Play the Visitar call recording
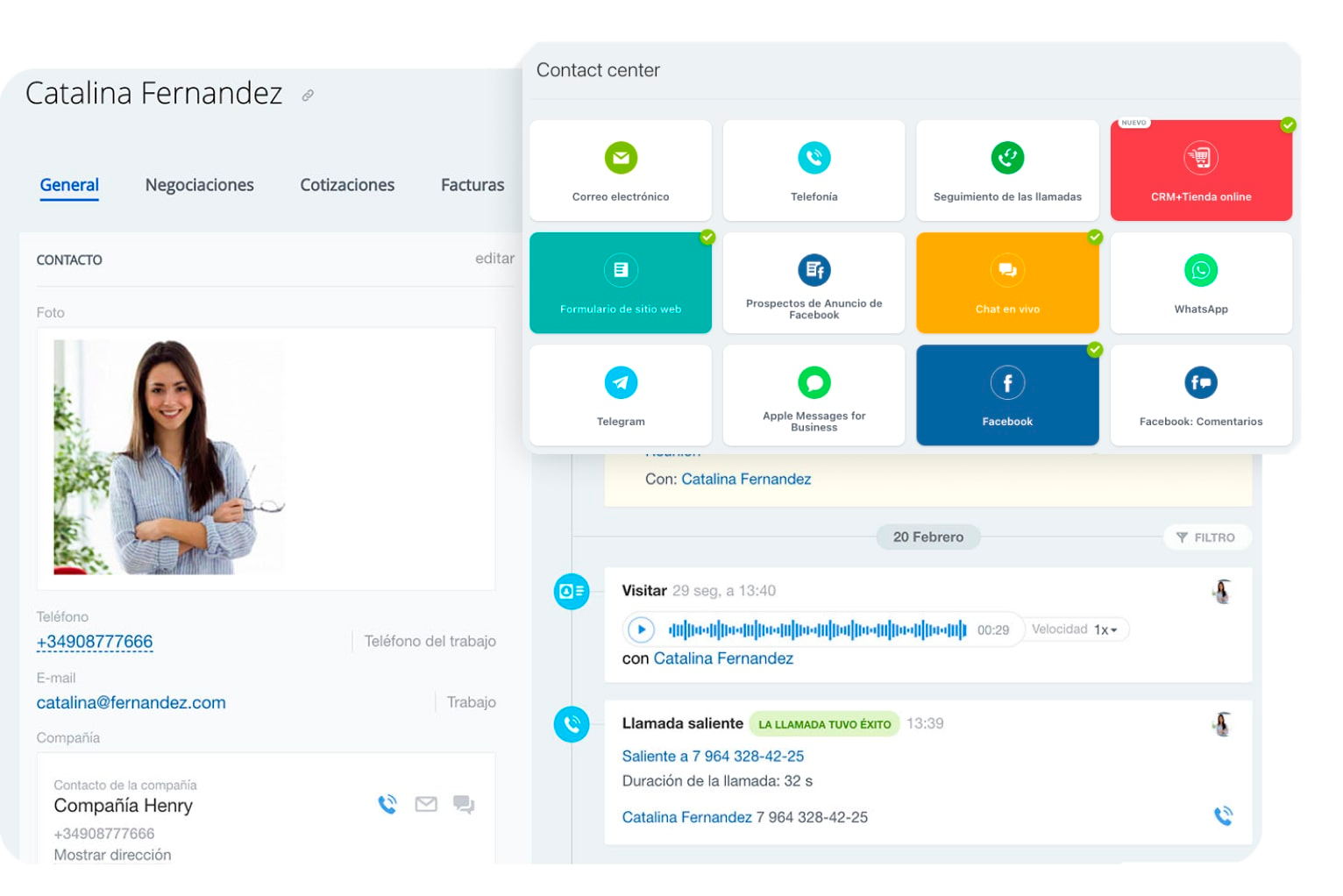Screen dimensions: 1343x896 [641, 629]
